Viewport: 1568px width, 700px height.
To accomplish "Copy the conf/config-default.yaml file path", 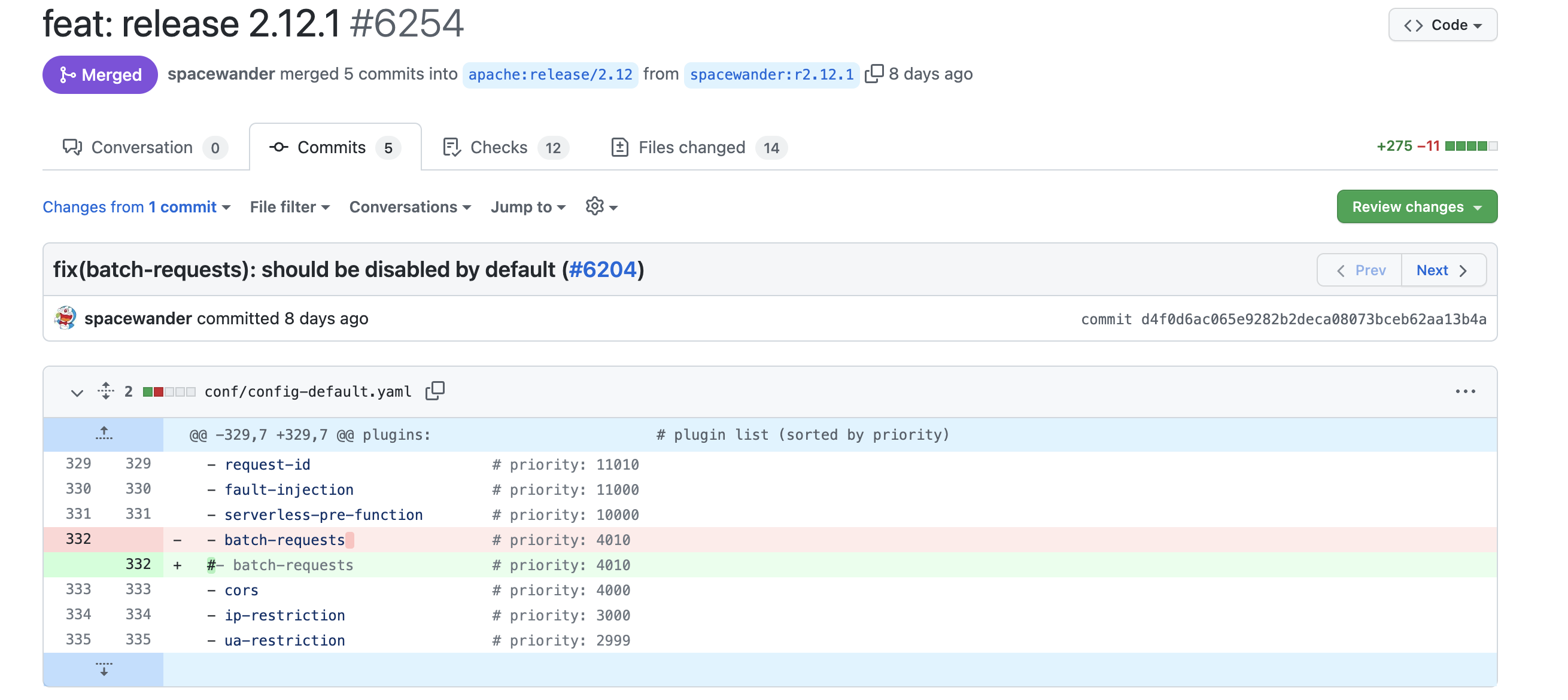I will [x=434, y=391].
